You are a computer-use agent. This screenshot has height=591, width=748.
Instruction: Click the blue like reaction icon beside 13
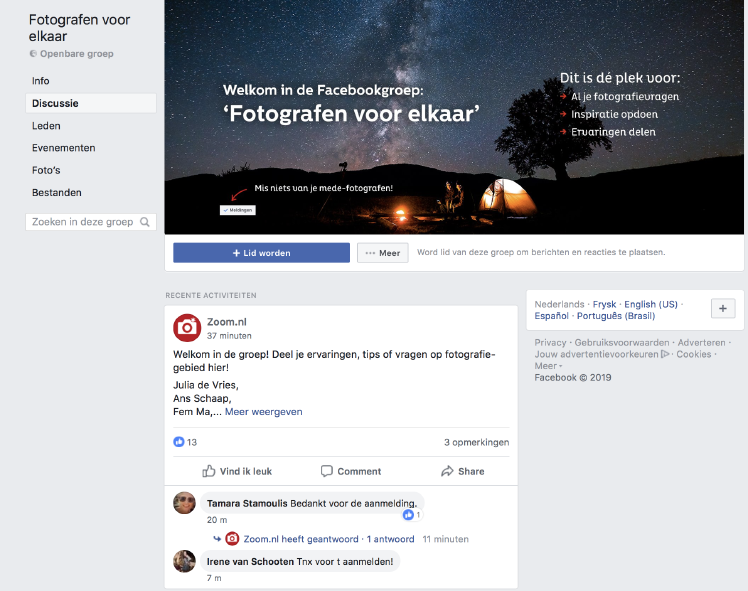(178, 442)
